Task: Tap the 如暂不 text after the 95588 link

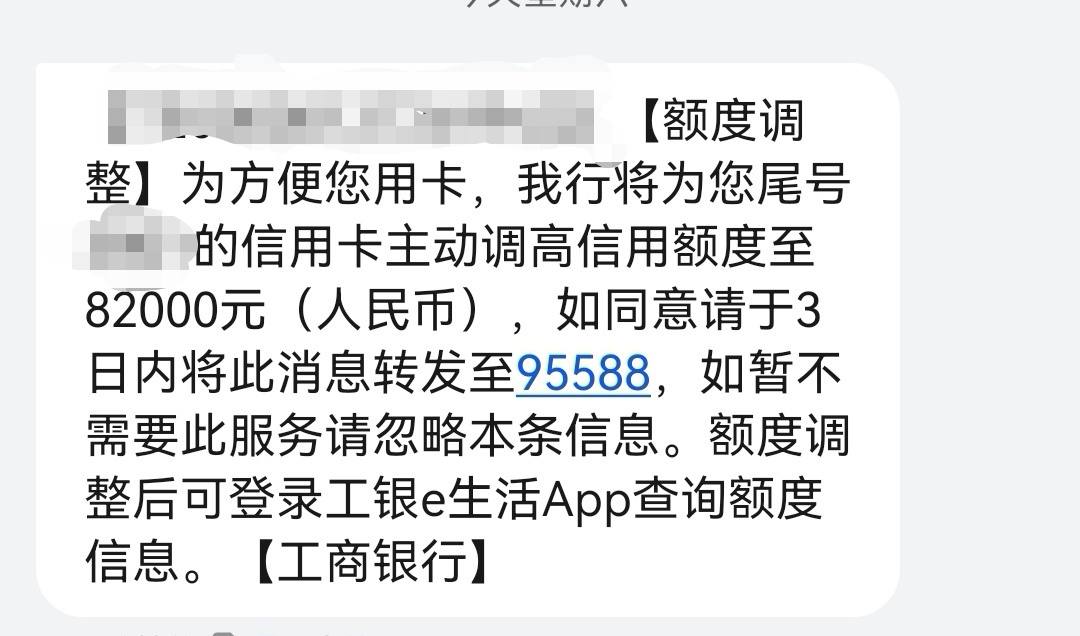Action: [771, 373]
